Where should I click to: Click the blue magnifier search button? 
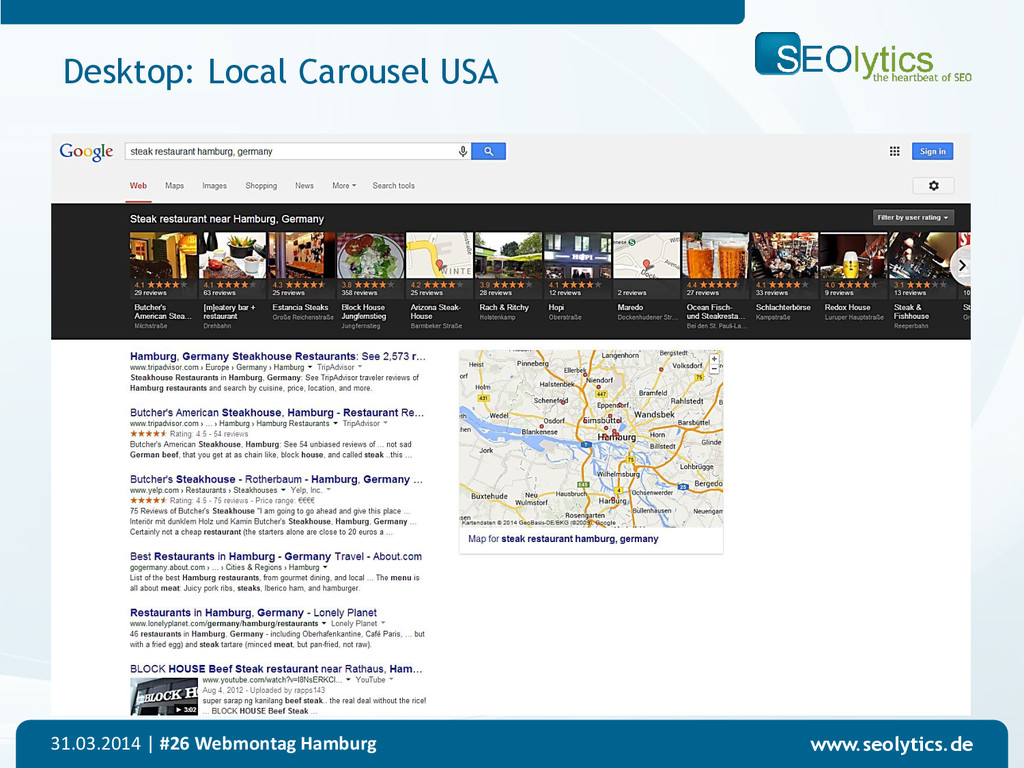coord(488,152)
